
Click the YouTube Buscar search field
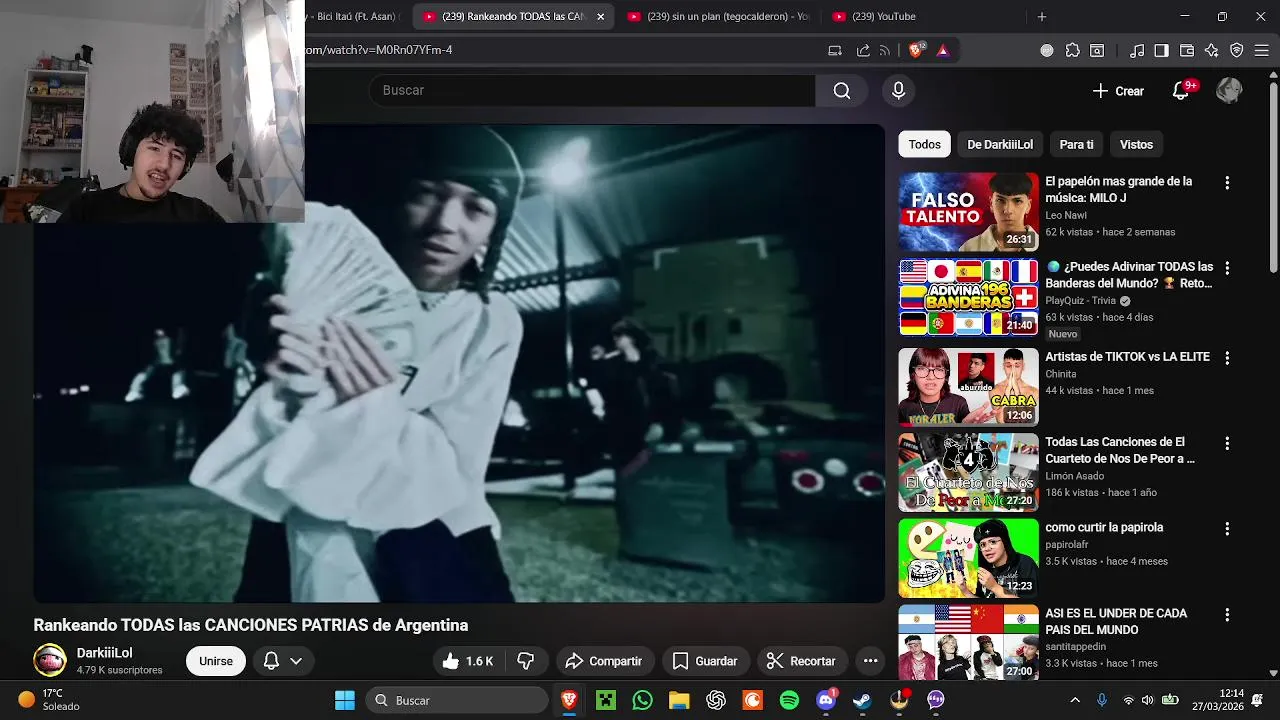pyautogui.click(x=592, y=91)
